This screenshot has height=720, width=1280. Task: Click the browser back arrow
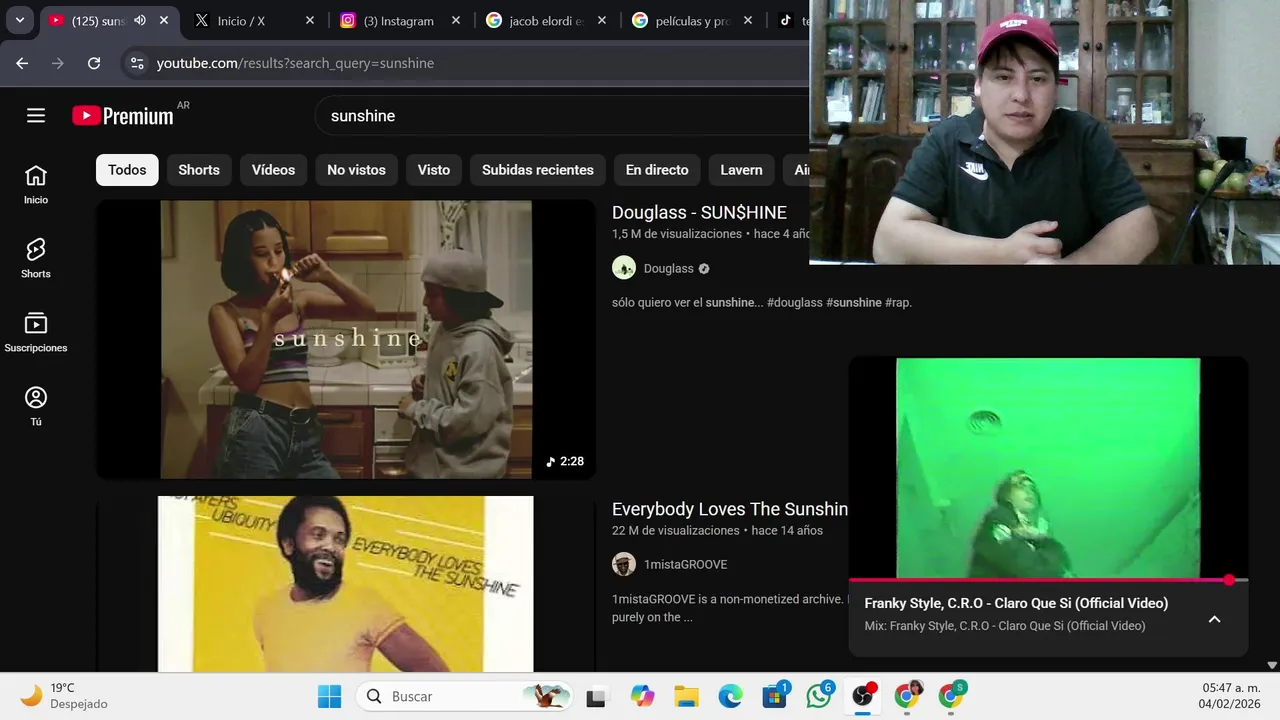point(22,63)
